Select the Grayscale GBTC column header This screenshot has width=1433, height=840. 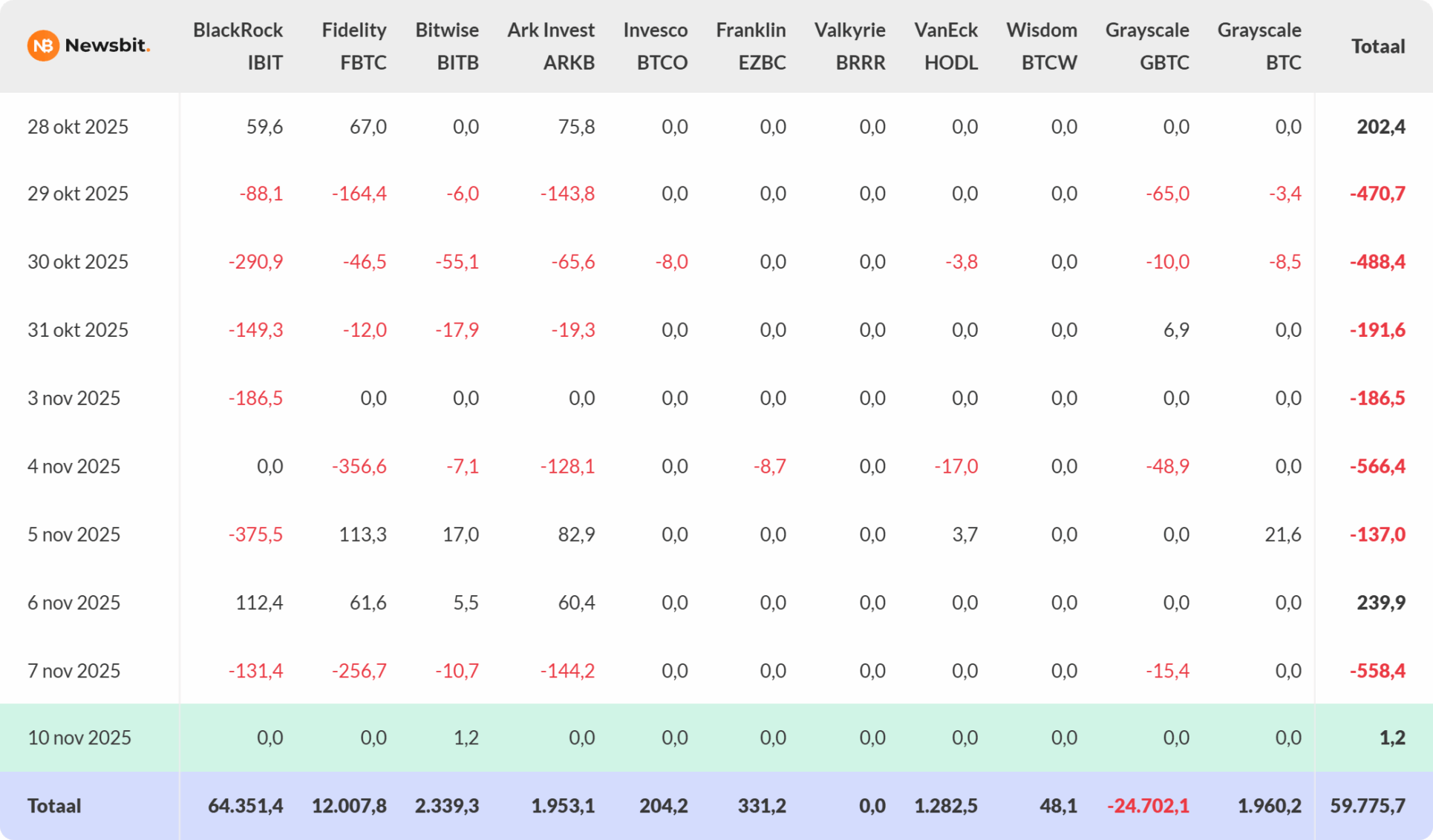click(x=1147, y=46)
